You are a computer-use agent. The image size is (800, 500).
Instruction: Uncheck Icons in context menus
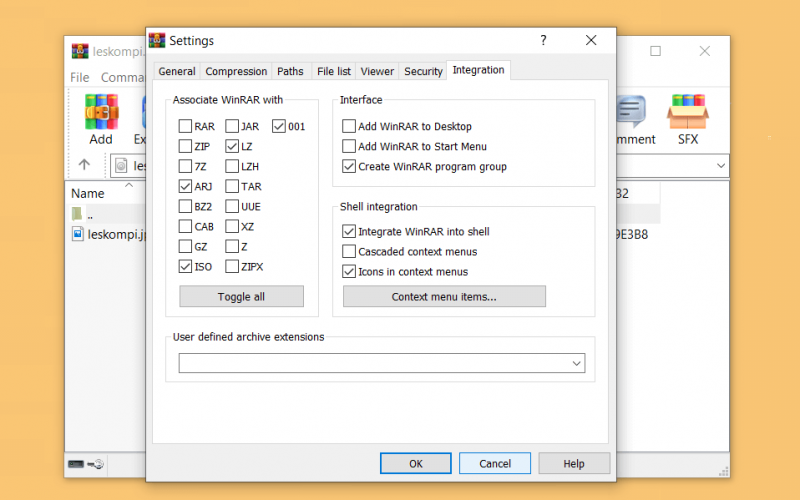click(x=349, y=271)
